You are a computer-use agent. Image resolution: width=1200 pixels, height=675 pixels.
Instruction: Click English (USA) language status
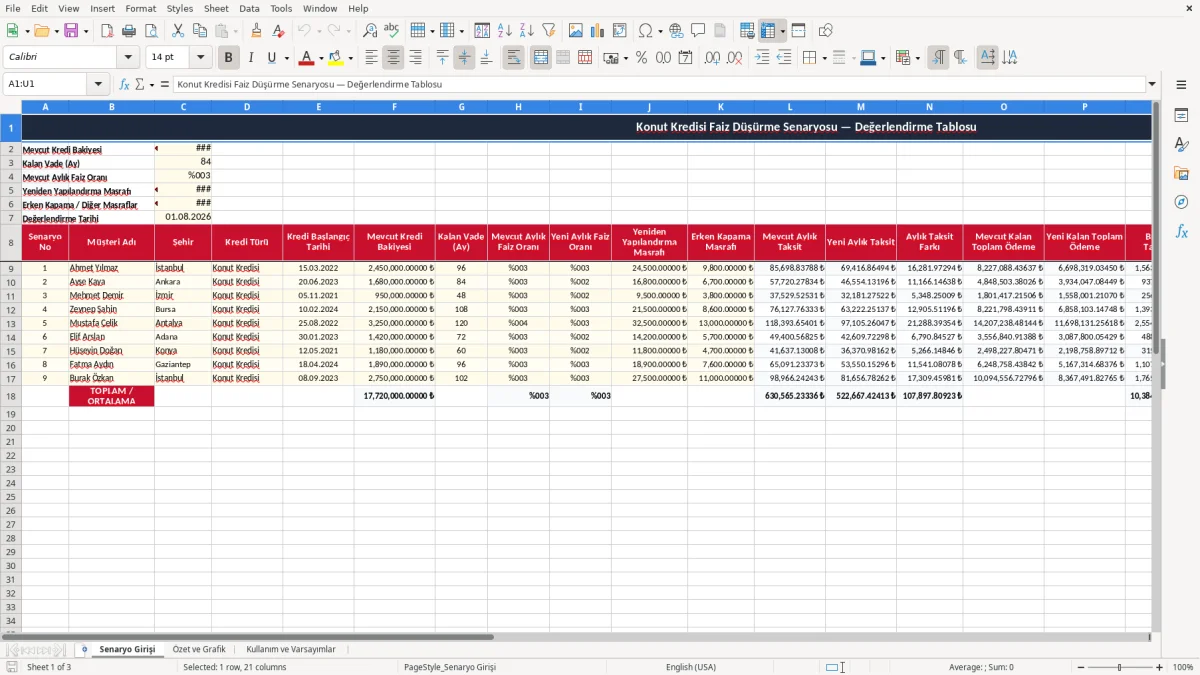pyautogui.click(x=691, y=667)
